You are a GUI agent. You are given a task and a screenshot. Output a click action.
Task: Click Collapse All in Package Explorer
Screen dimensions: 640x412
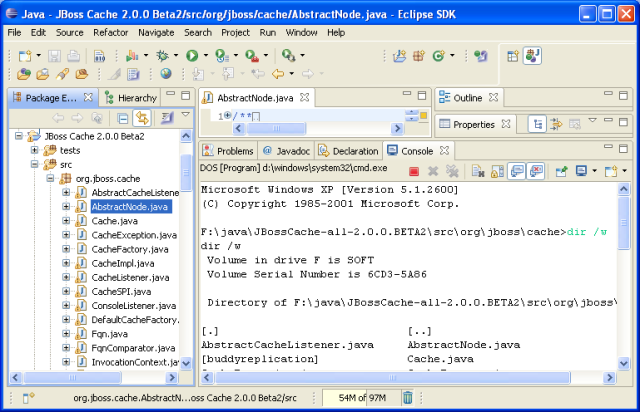click(122, 118)
